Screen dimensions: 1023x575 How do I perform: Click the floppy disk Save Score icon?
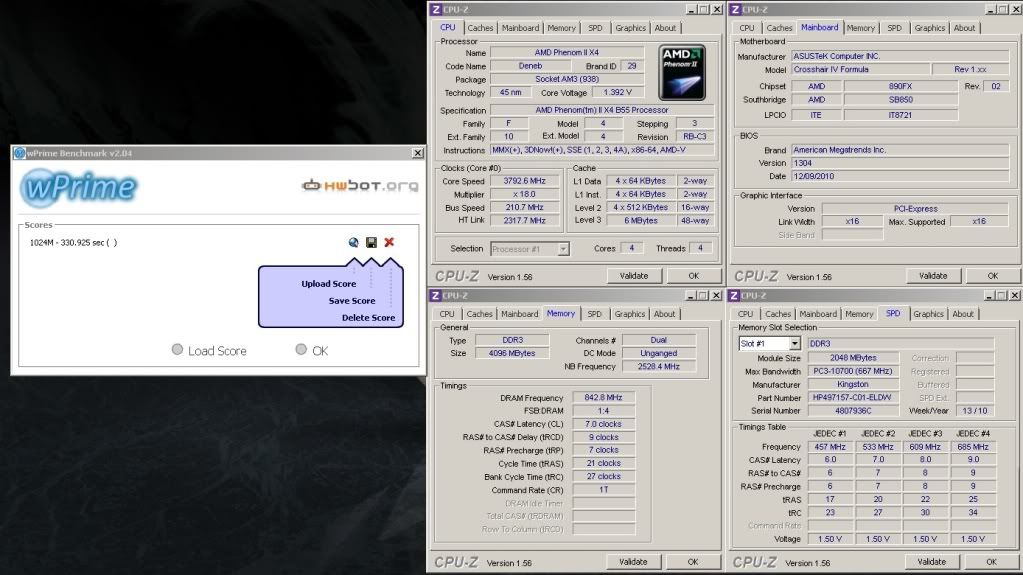tap(371, 242)
